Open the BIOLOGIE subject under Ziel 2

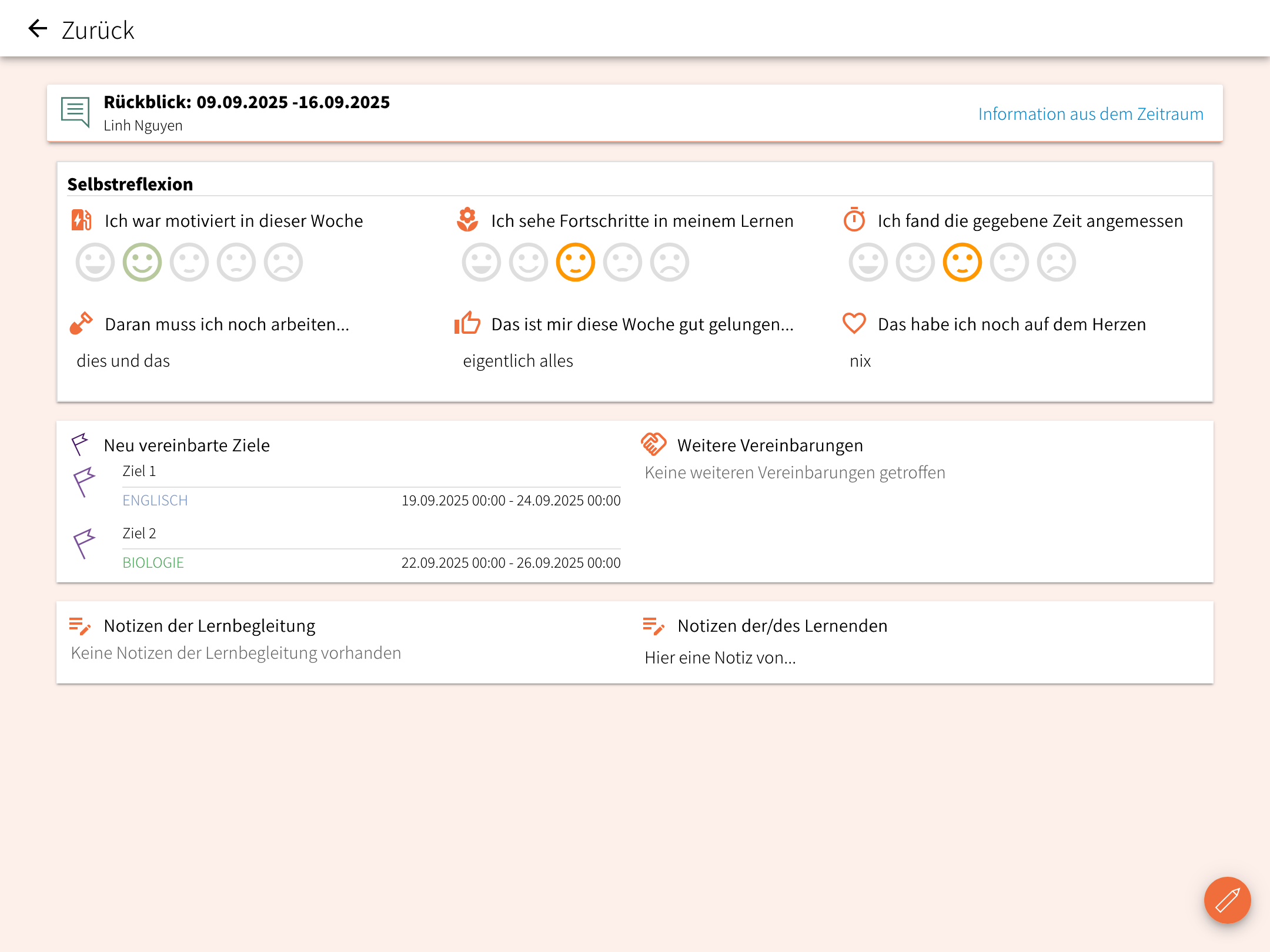[x=153, y=562]
